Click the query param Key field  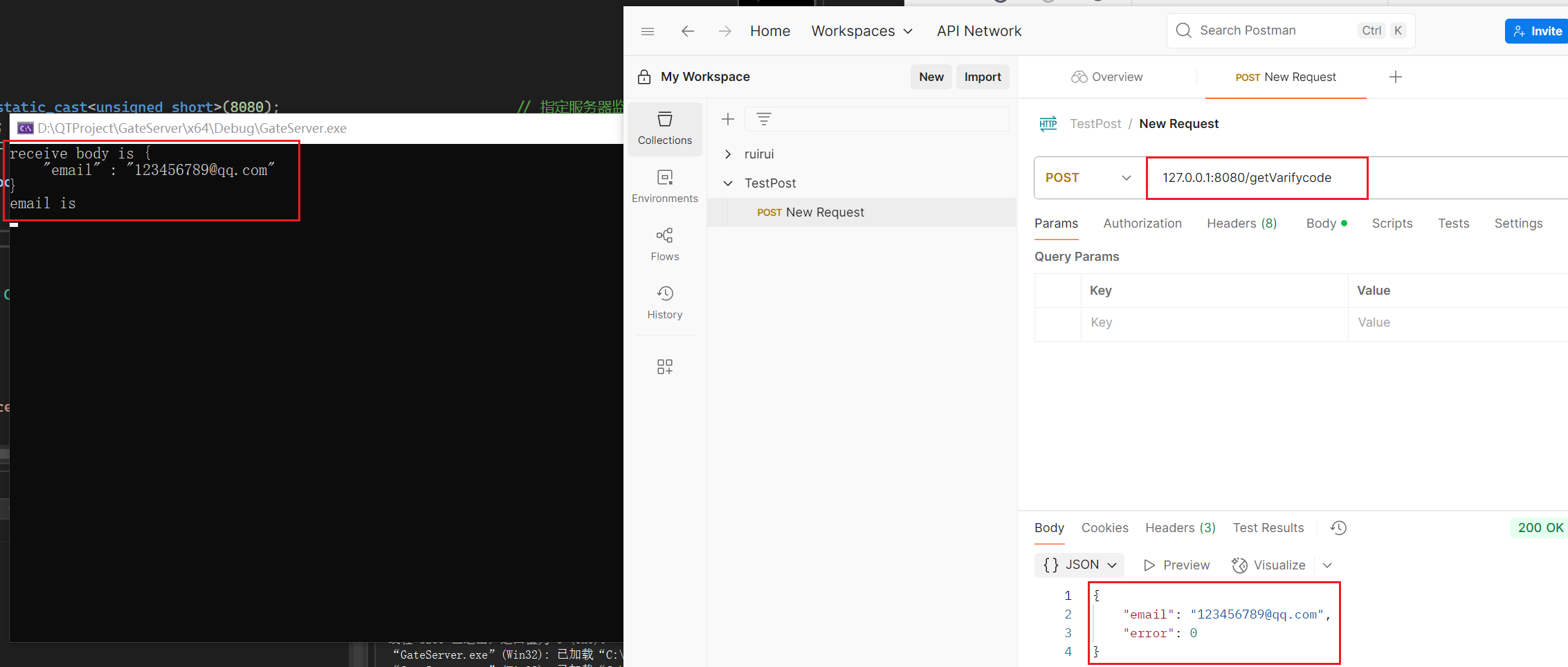(x=1214, y=322)
